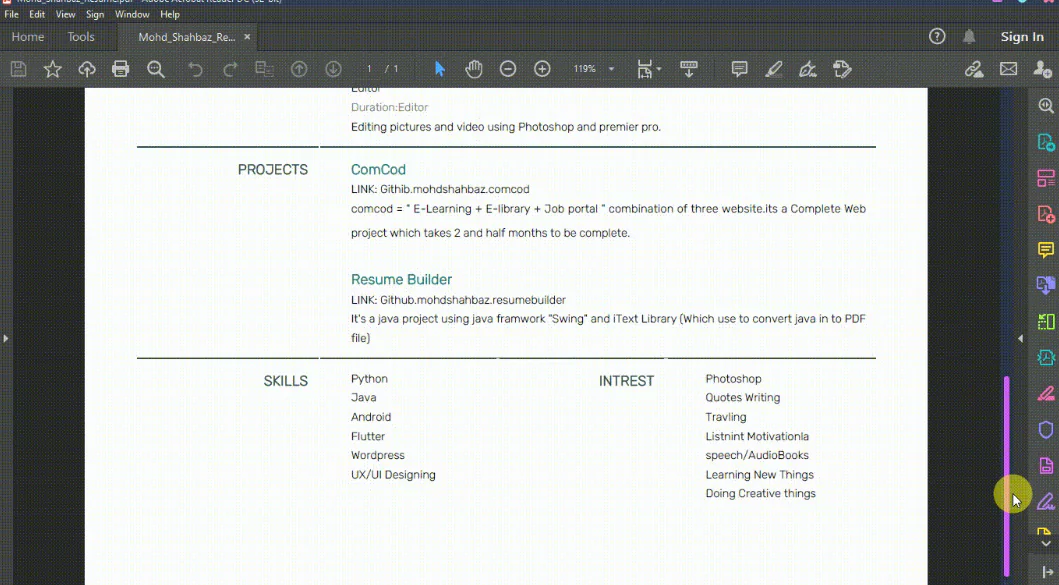Open Organize Pages tool in right pane

[1045, 178]
